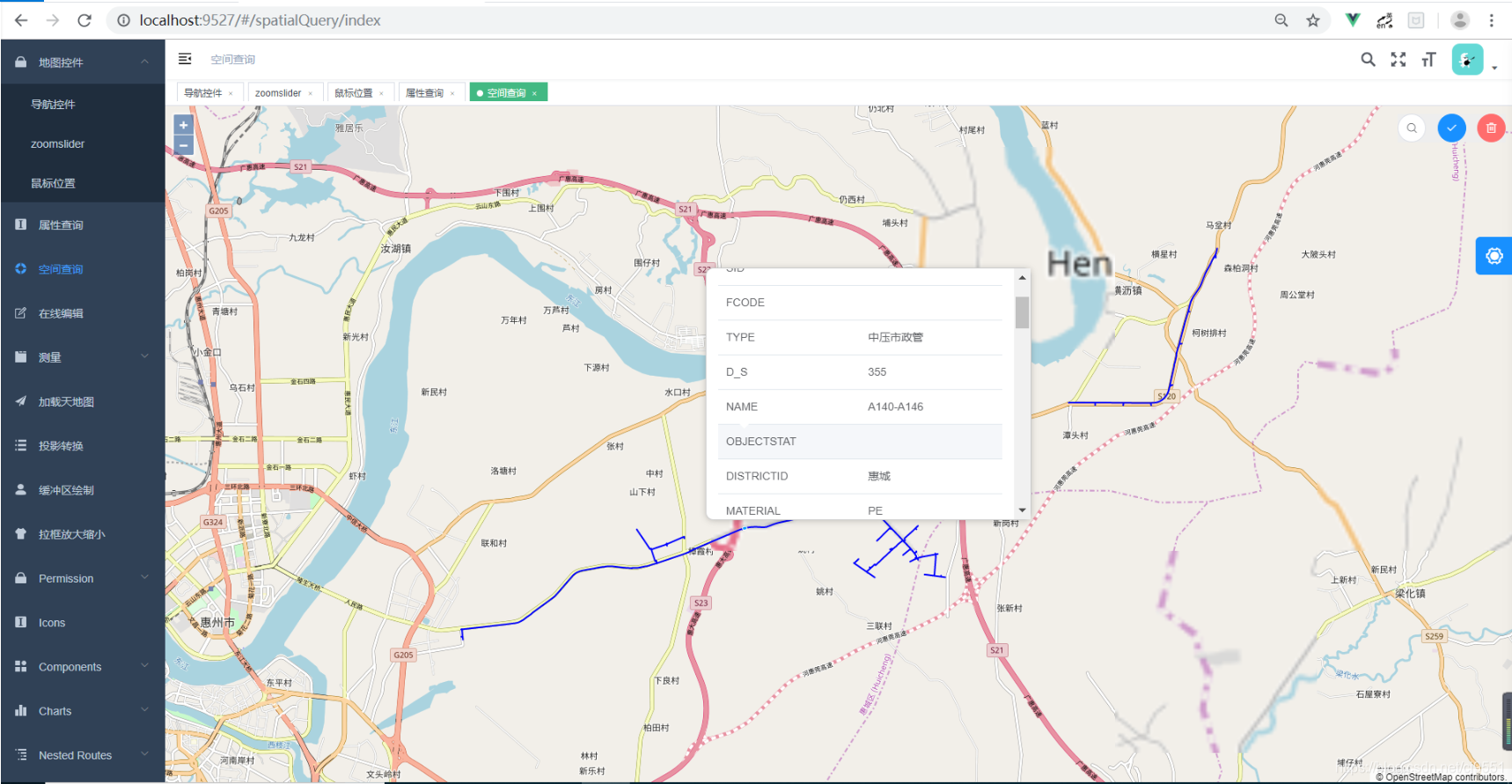Open 属性查询 in the sidebar

click(x=83, y=225)
